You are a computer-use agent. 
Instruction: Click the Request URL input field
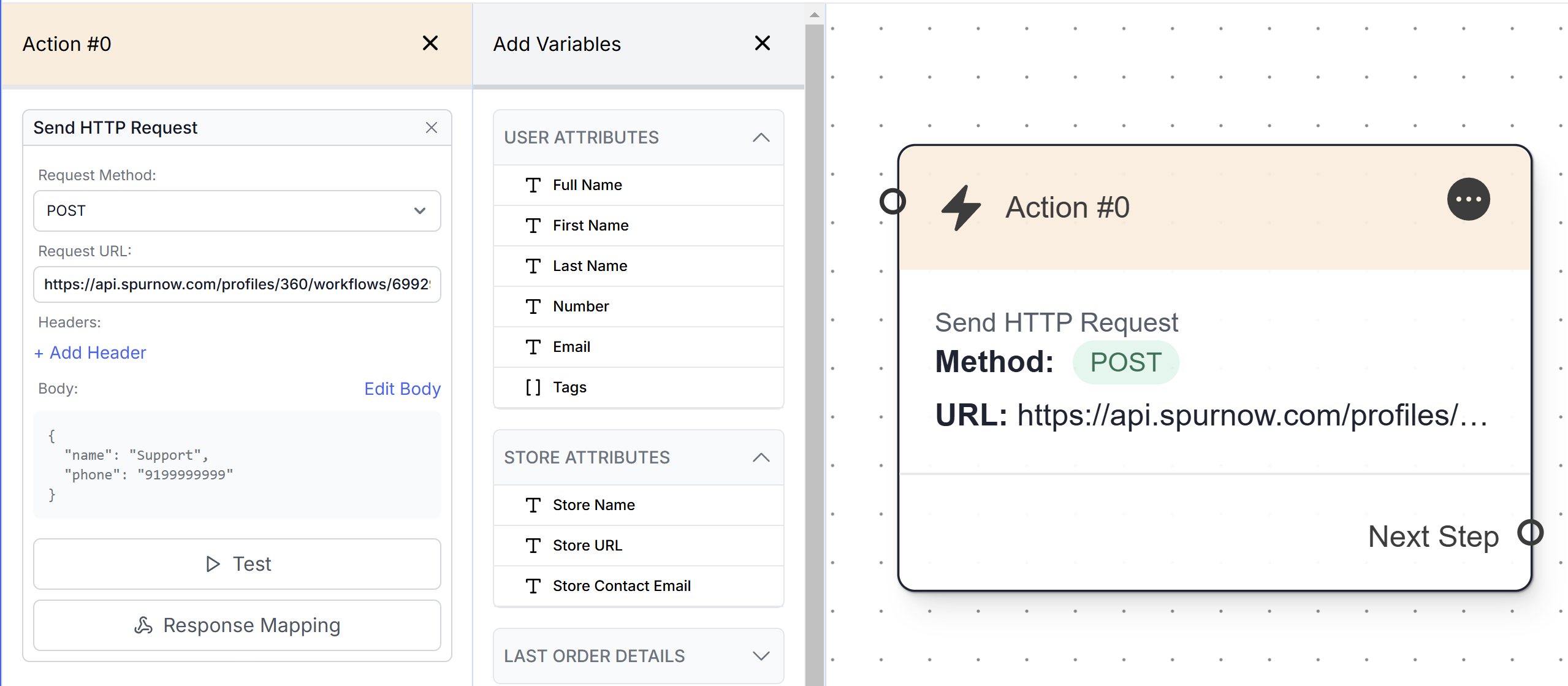(237, 284)
